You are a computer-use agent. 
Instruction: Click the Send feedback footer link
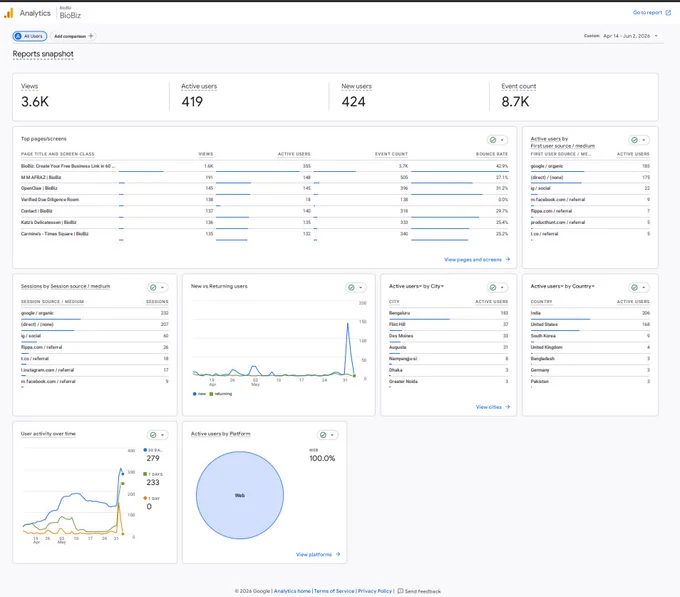[x=419, y=591]
